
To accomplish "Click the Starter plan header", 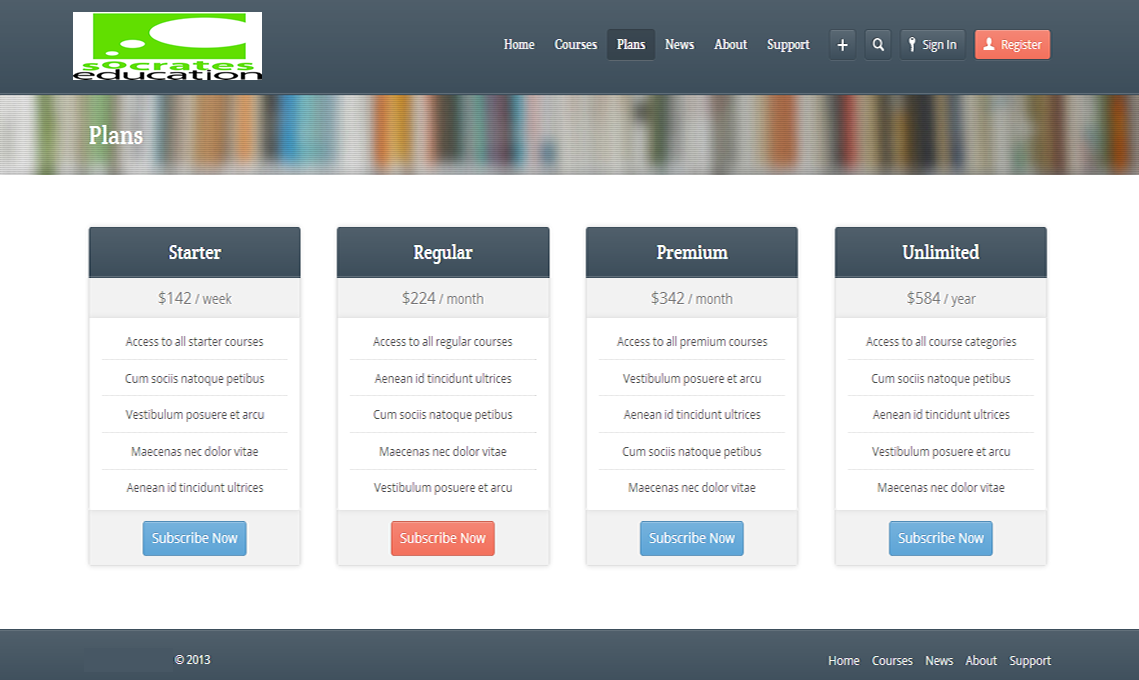I will [195, 252].
